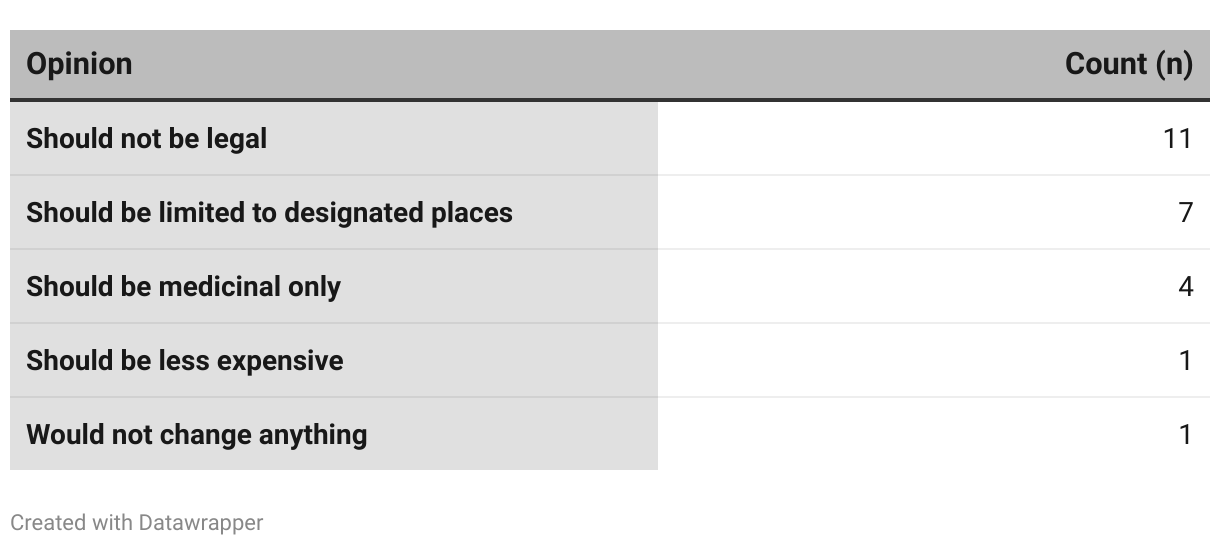Click blank white cell in 'less expensive' row
This screenshot has width=1220, height=546.
[900, 360]
